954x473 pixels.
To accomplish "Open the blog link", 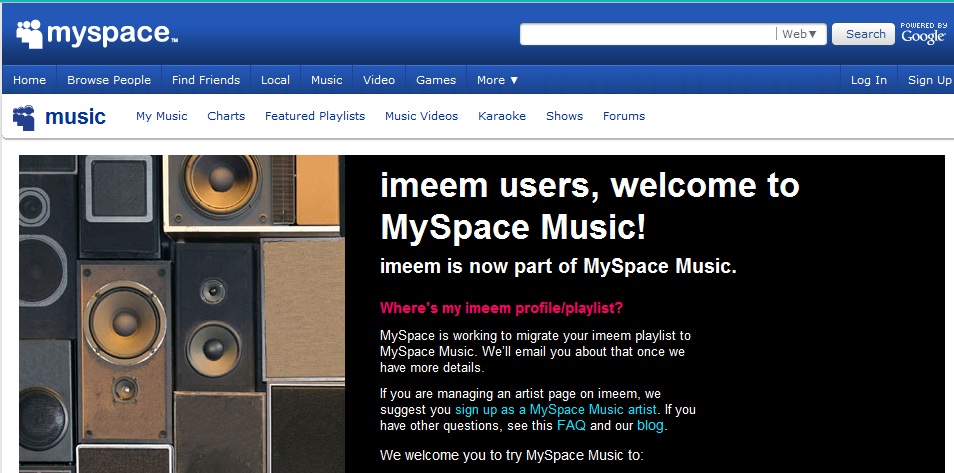I will [650, 426].
